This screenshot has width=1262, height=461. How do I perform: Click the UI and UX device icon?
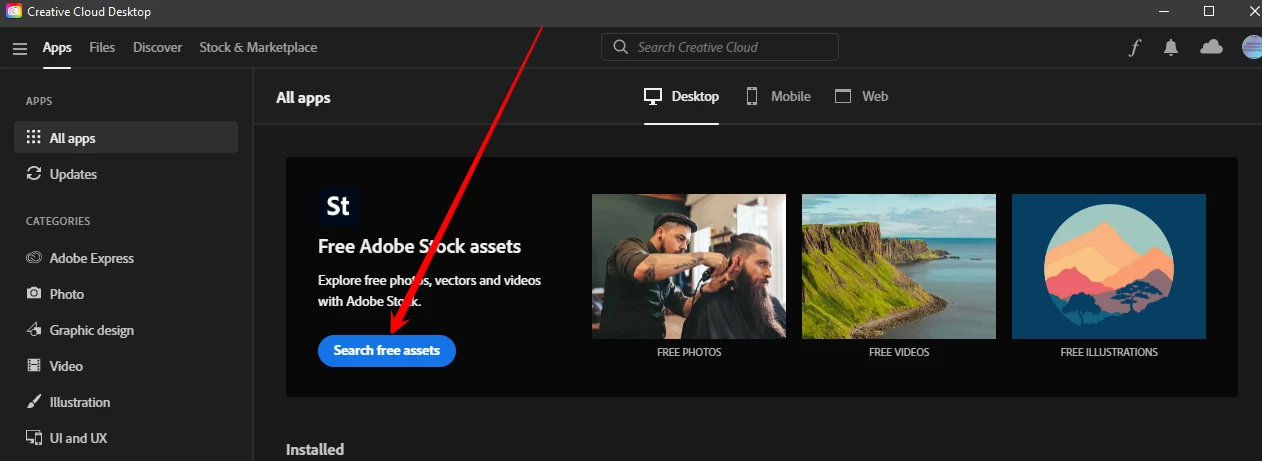33,438
